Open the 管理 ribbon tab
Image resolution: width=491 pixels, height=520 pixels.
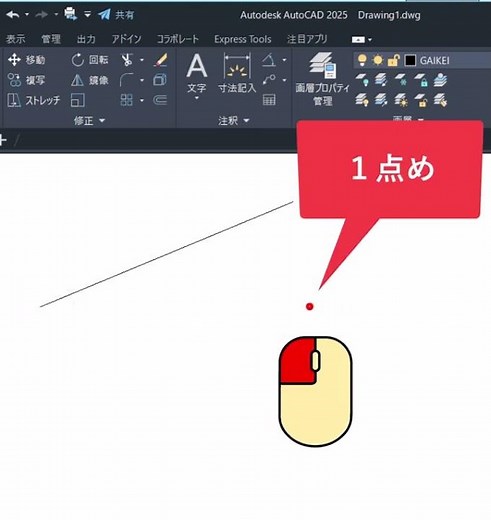[51, 39]
